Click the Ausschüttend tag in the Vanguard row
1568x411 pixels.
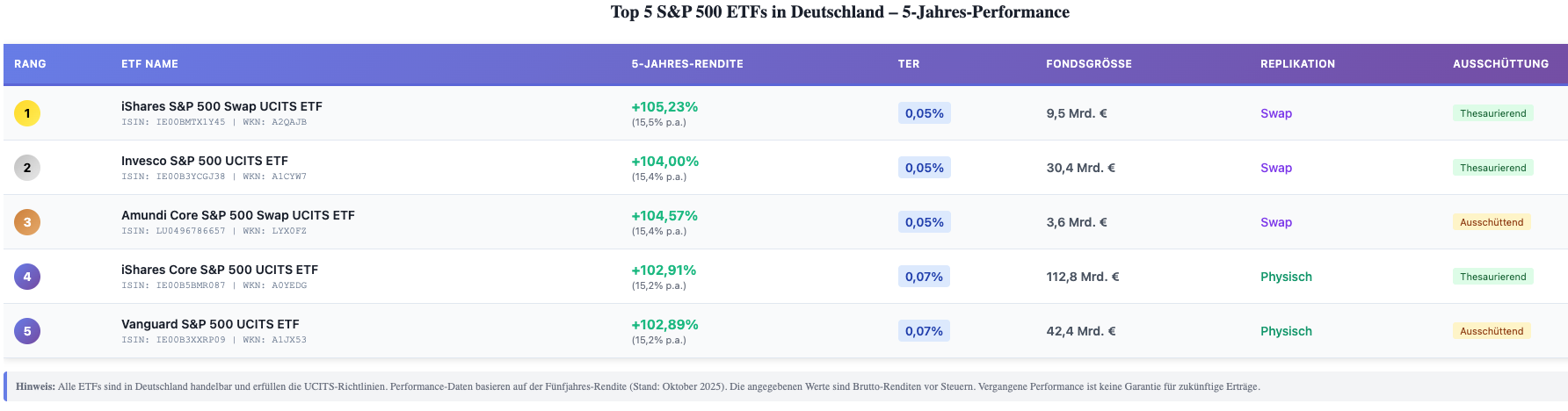click(1491, 331)
